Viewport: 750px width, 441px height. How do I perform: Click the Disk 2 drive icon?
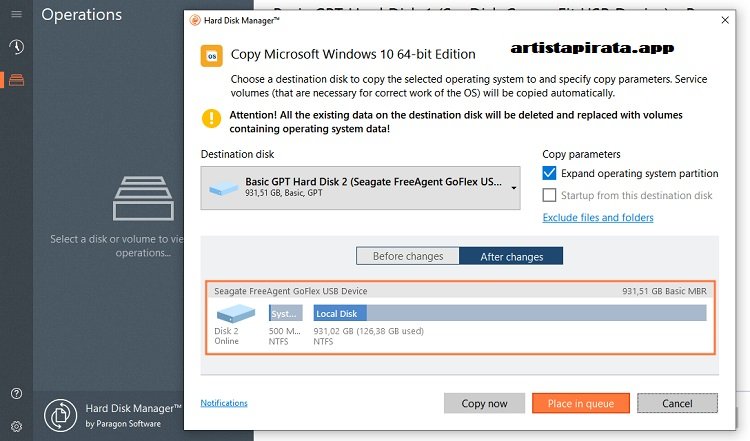click(235, 314)
